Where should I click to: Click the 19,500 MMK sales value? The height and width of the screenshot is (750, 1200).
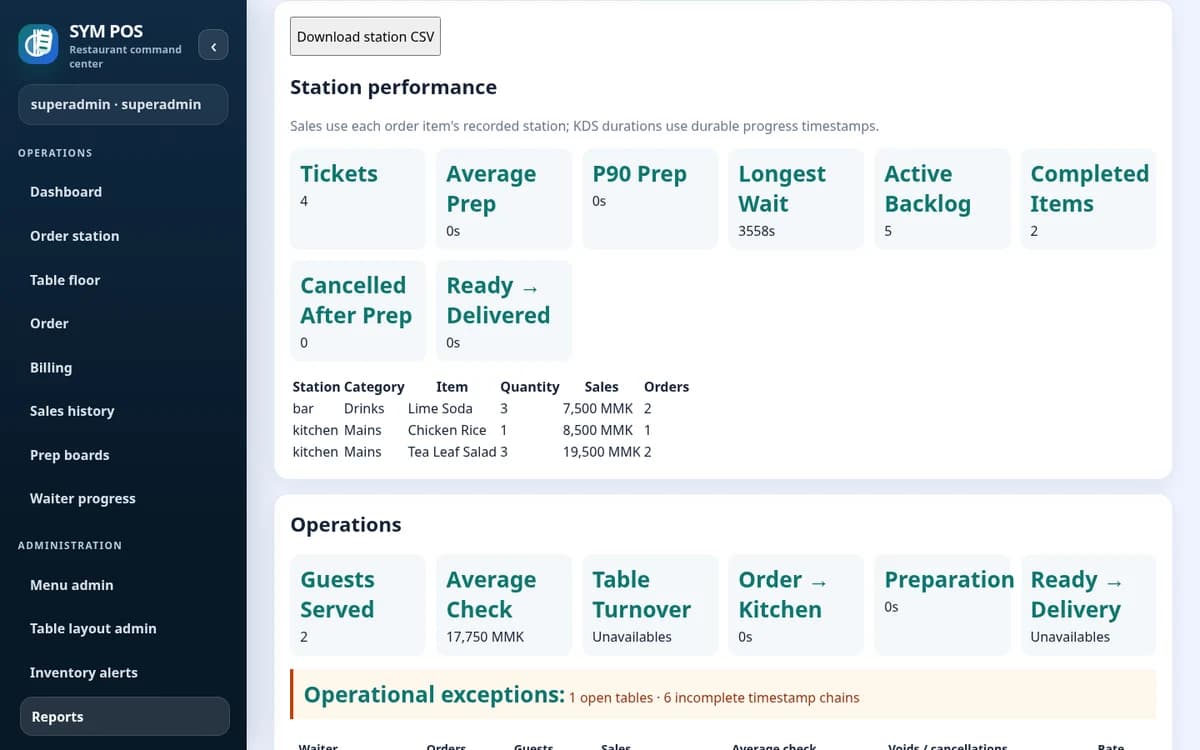[602, 452]
